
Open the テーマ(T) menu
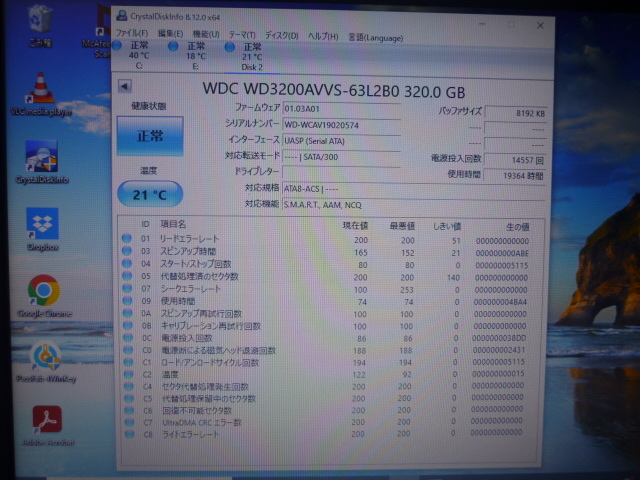click(x=242, y=35)
